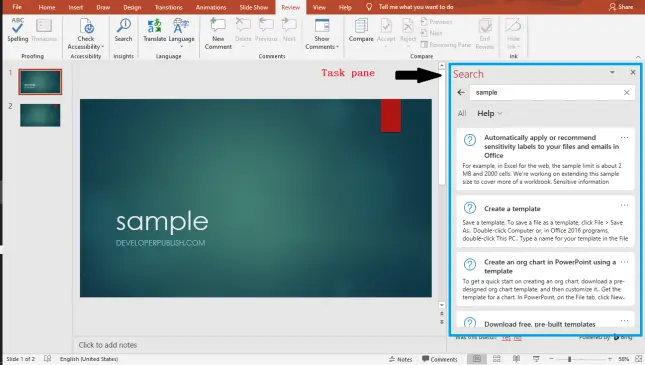
Task: Click Hide Ink
Action: tap(513, 33)
